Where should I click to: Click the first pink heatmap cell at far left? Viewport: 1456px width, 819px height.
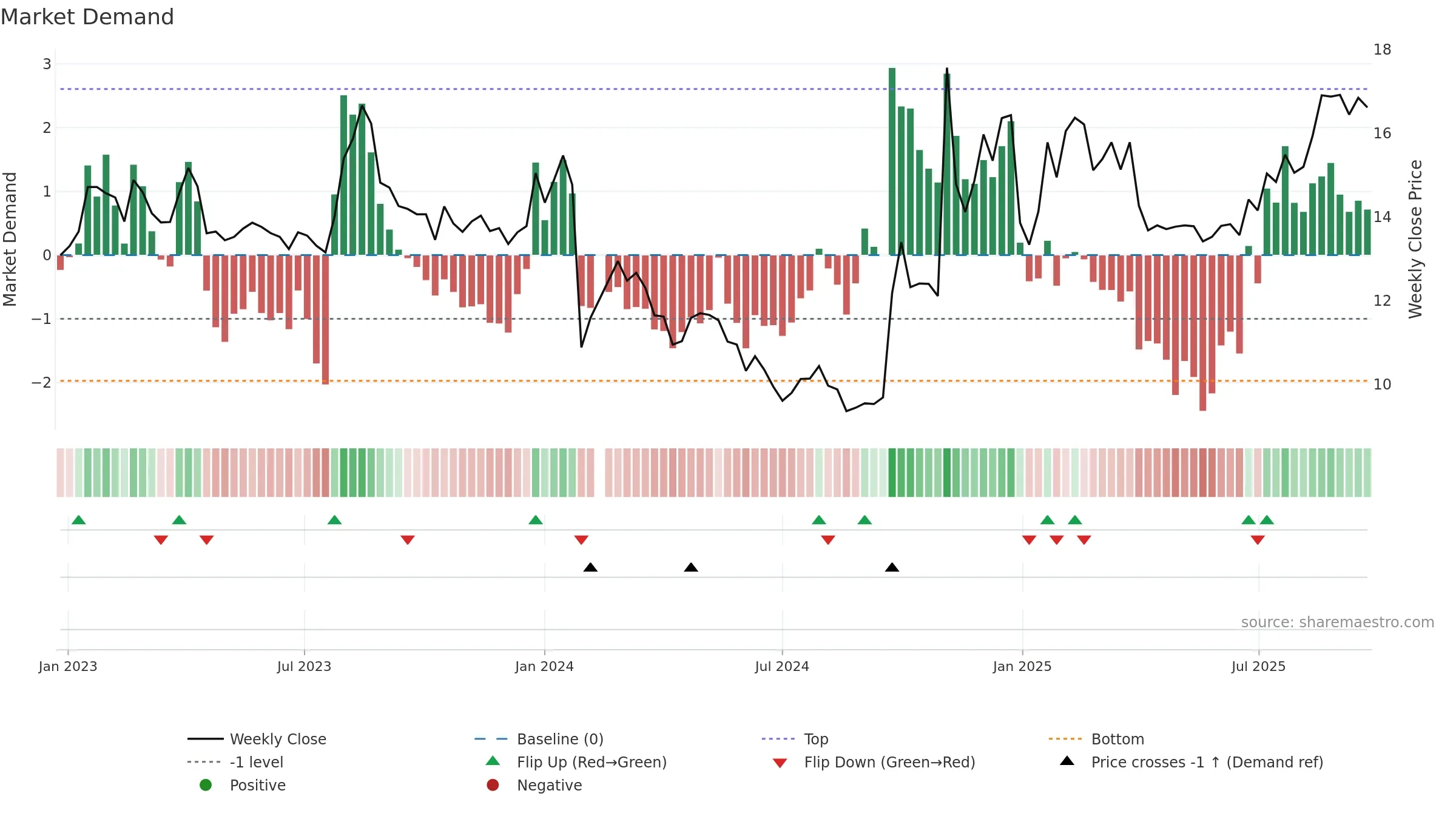tap(60, 473)
